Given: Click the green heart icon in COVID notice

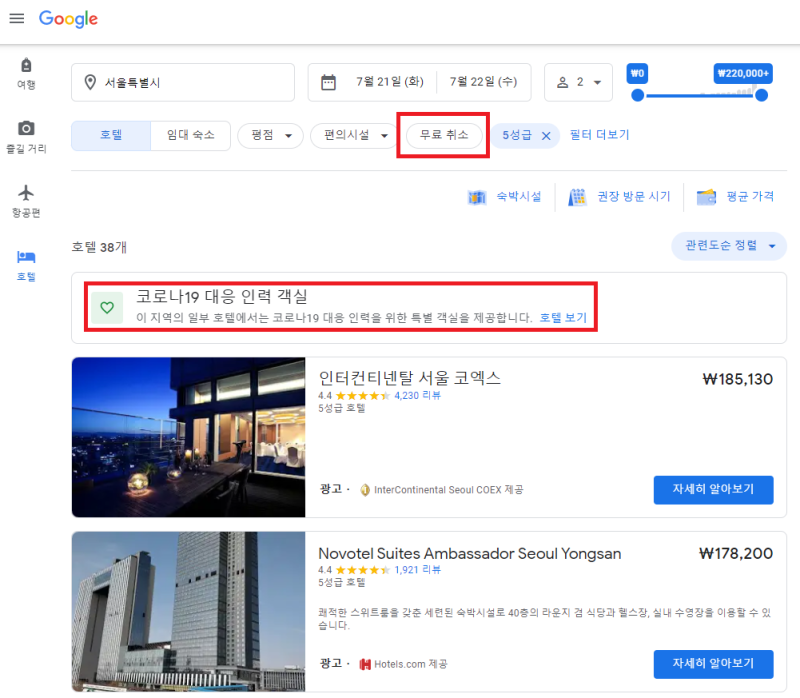Looking at the screenshot, I should coord(107,308).
